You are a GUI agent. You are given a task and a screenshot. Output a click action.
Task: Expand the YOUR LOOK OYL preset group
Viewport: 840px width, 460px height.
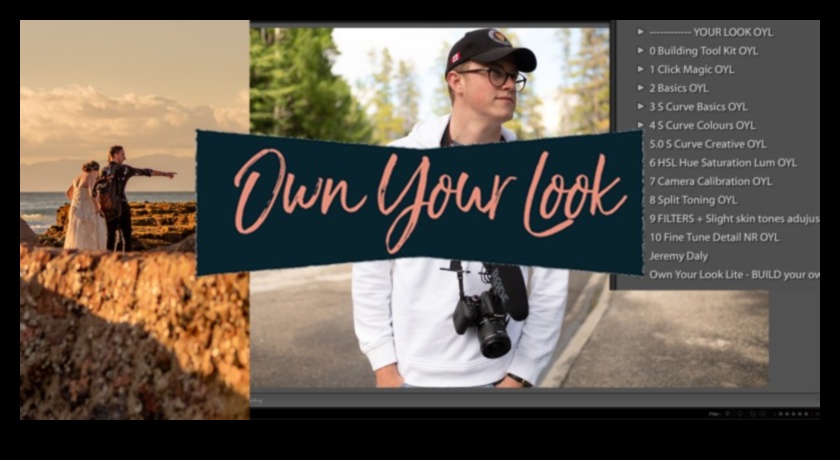640,32
